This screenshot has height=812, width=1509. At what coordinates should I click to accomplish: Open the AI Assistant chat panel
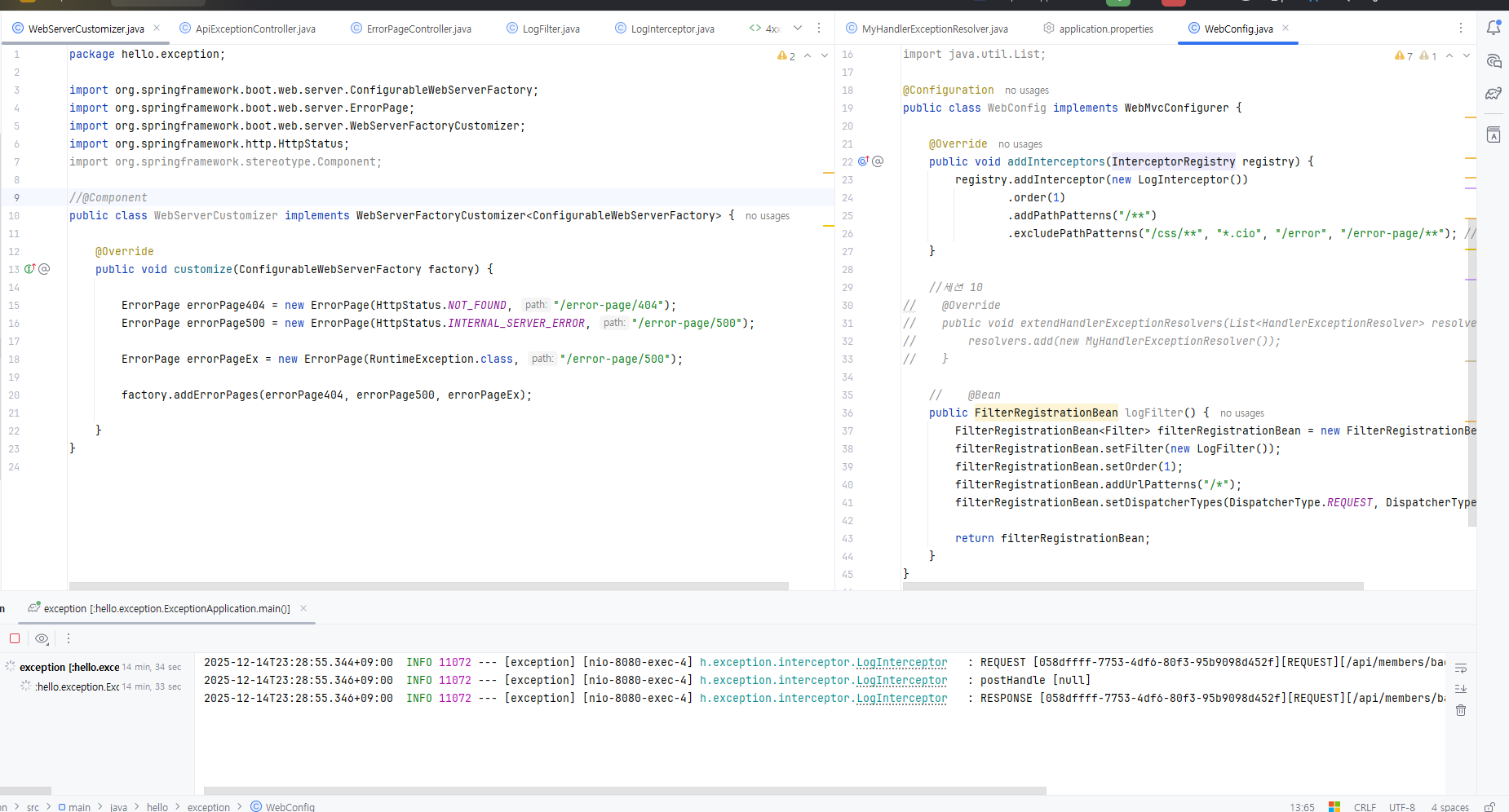pos(1494,61)
